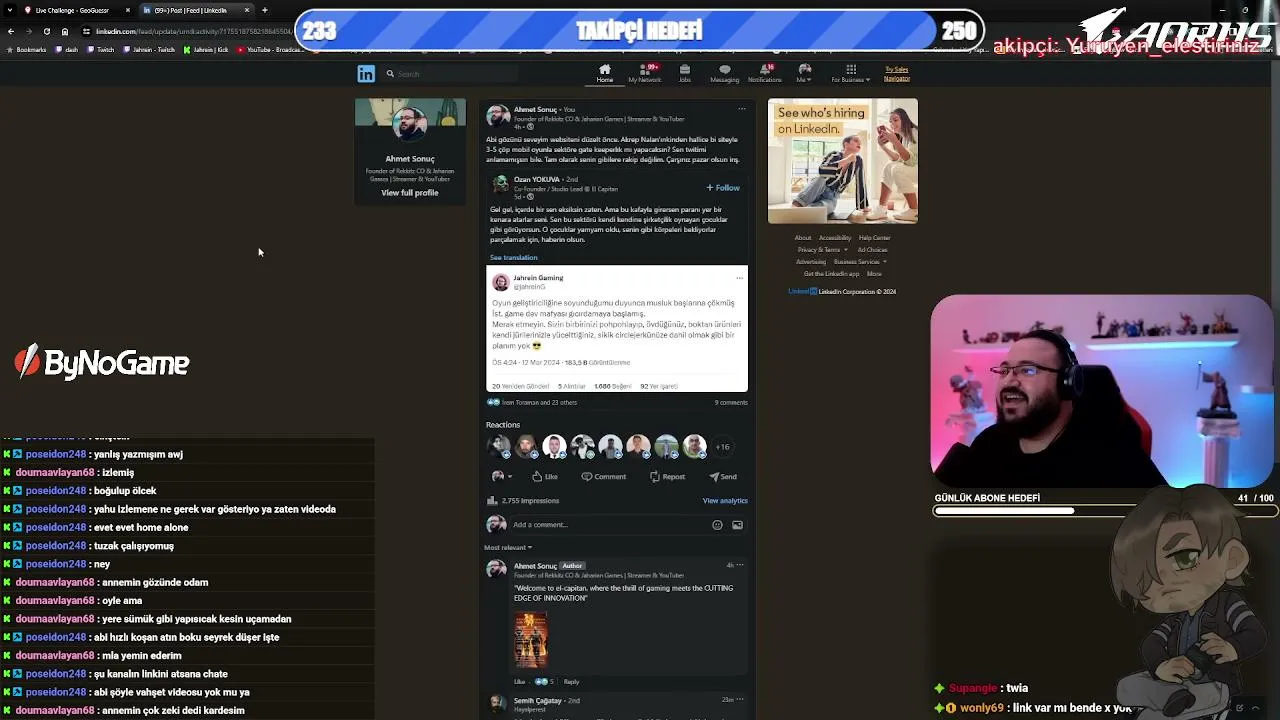Screen dimensions: 1280x720
Task: Send the post via message
Action: click(x=723, y=476)
